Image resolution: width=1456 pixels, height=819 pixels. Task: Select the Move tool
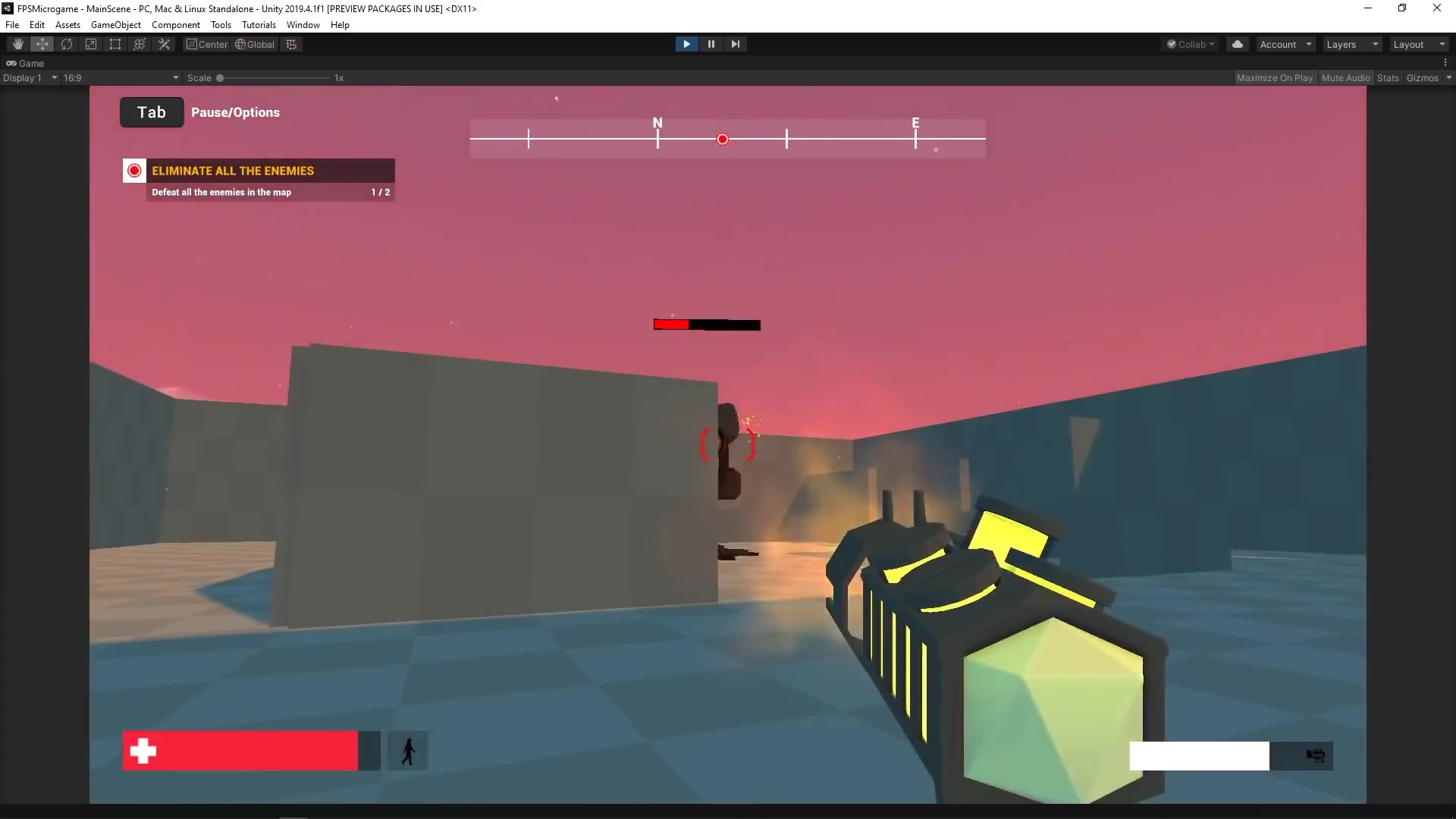(42, 44)
